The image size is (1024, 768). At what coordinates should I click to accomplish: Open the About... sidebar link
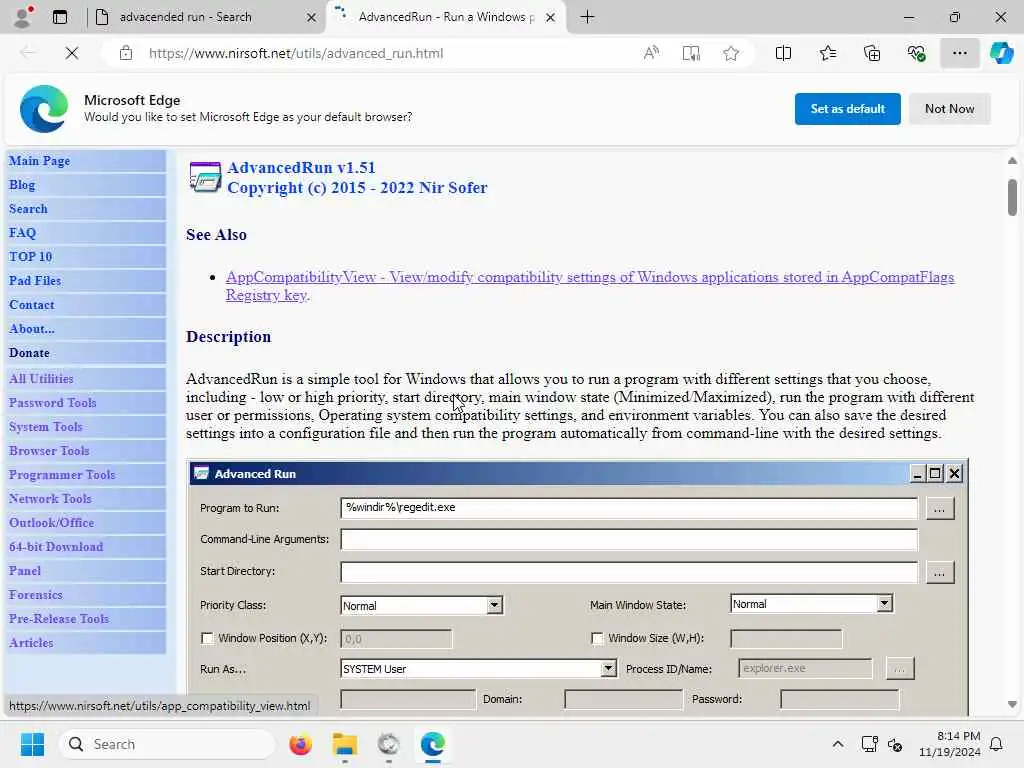[31, 329]
